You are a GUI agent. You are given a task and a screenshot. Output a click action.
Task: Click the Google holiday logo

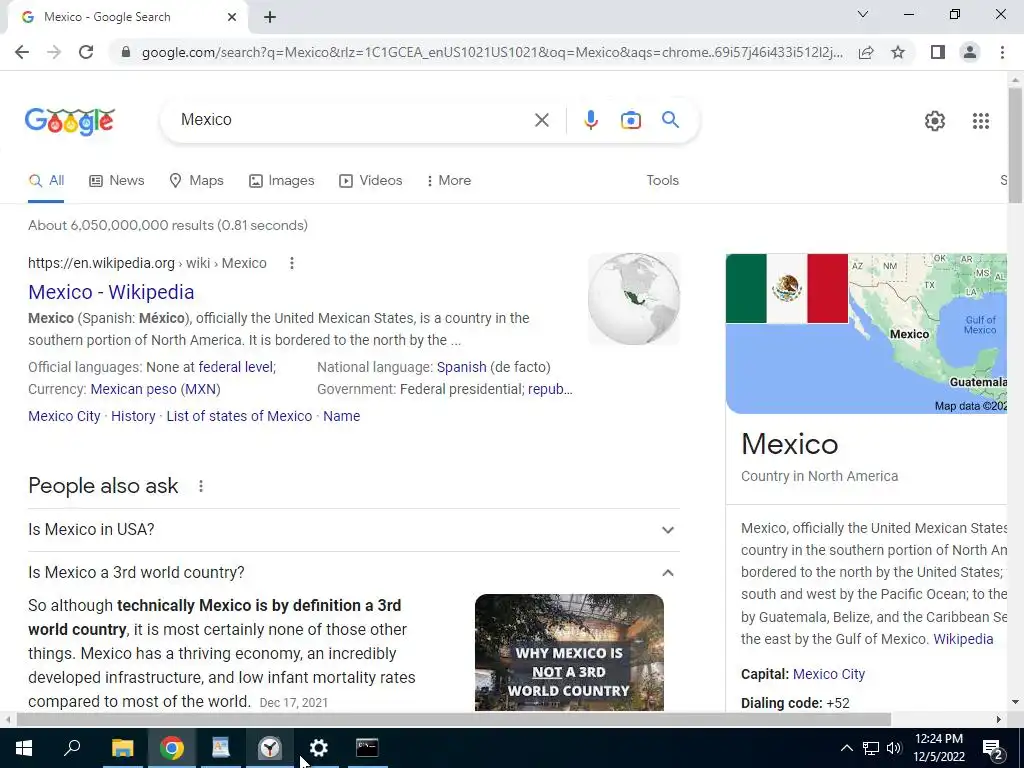point(70,121)
